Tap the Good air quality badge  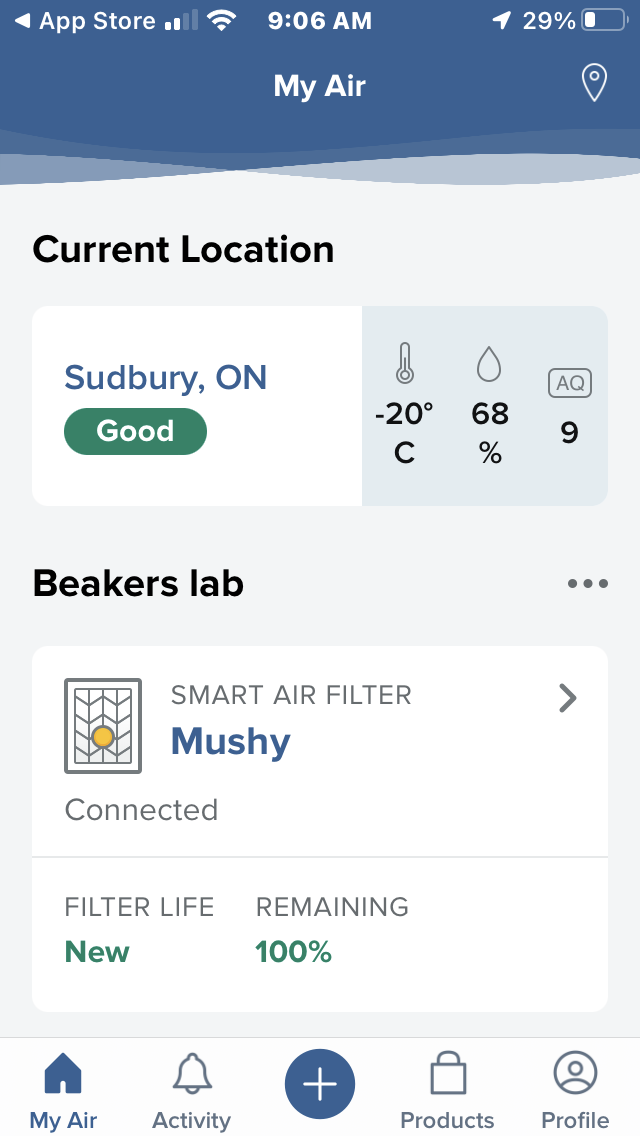click(x=135, y=431)
